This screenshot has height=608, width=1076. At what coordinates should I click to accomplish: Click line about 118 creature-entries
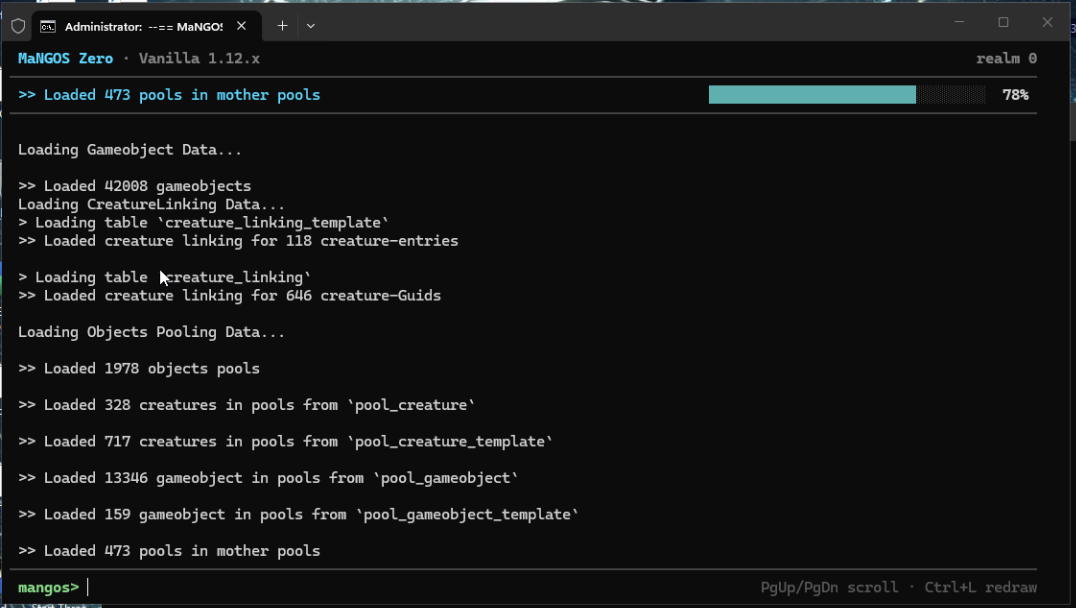point(238,241)
